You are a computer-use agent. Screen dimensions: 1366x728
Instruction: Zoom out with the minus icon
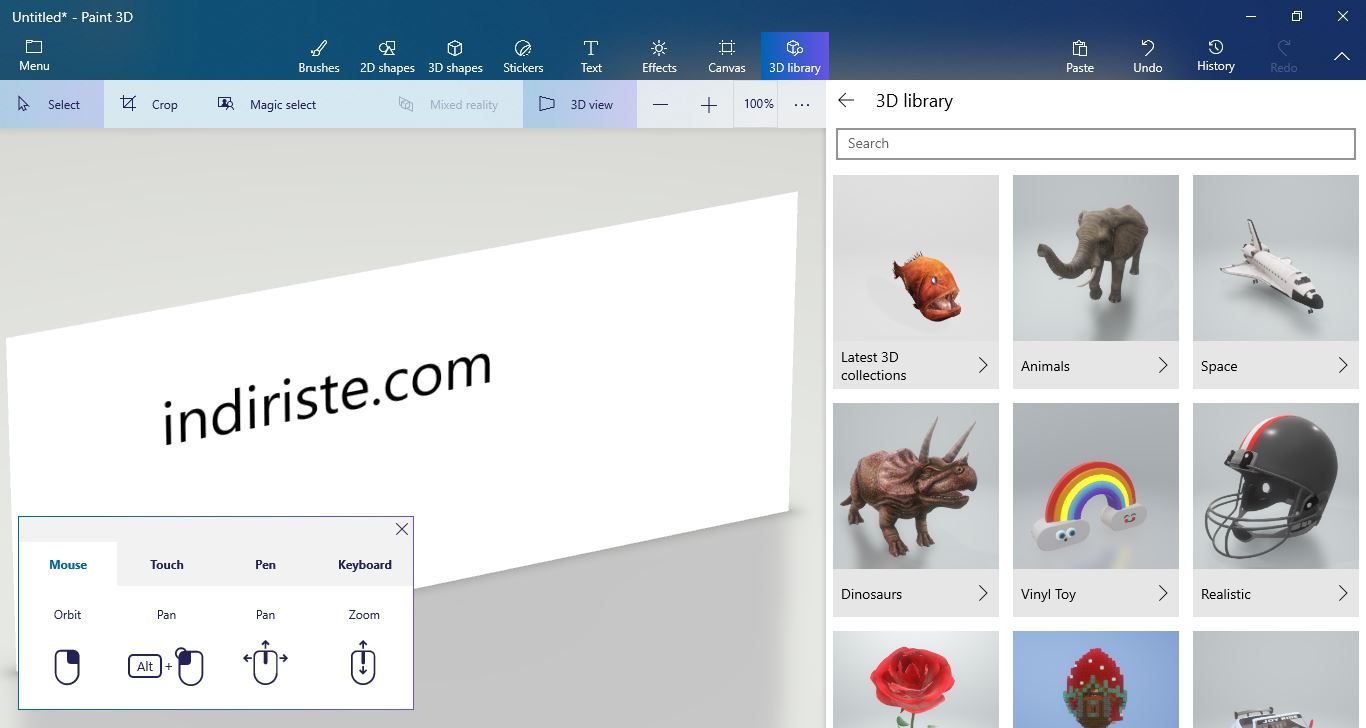(x=661, y=105)
